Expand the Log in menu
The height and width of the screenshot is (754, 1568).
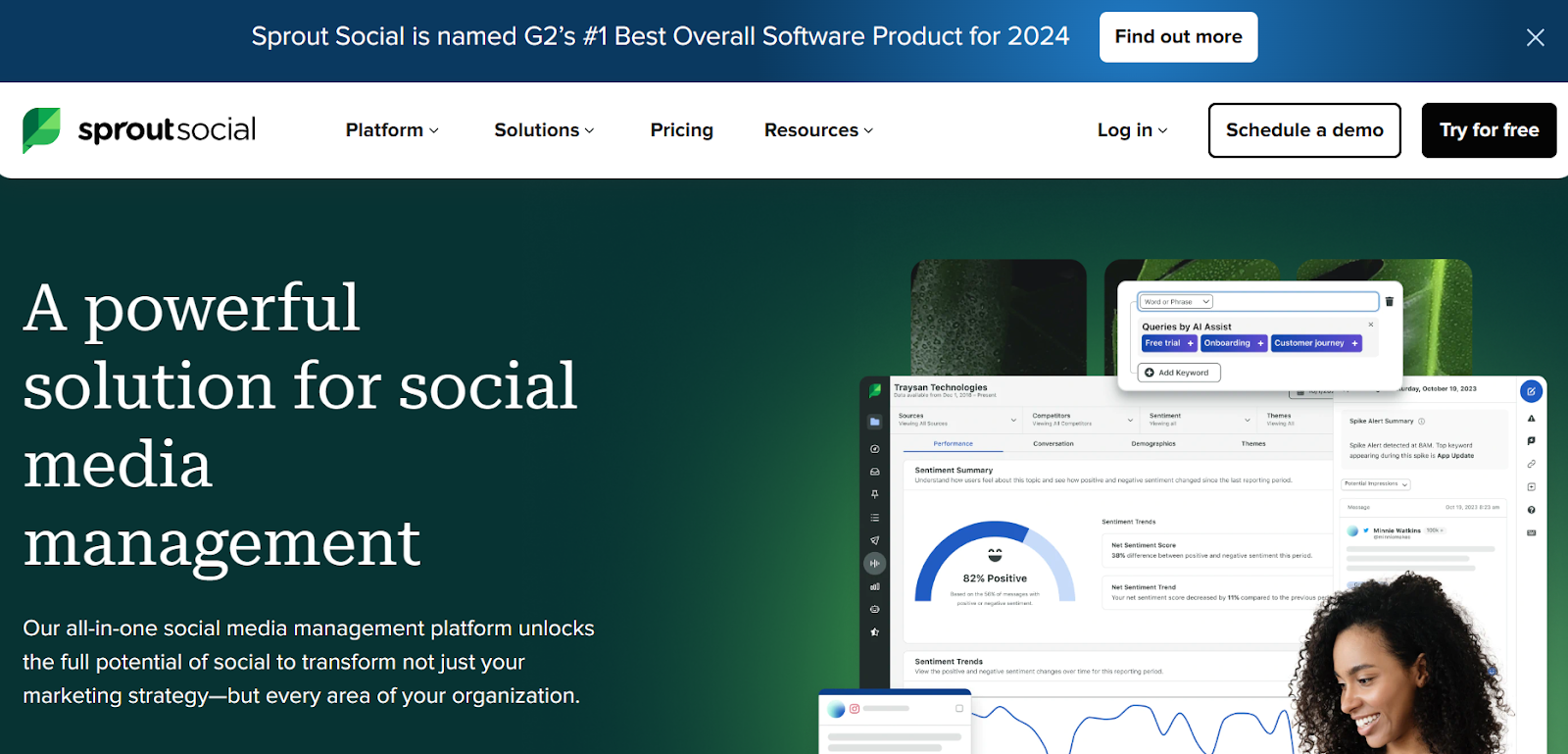click(x=1132, y=130)
